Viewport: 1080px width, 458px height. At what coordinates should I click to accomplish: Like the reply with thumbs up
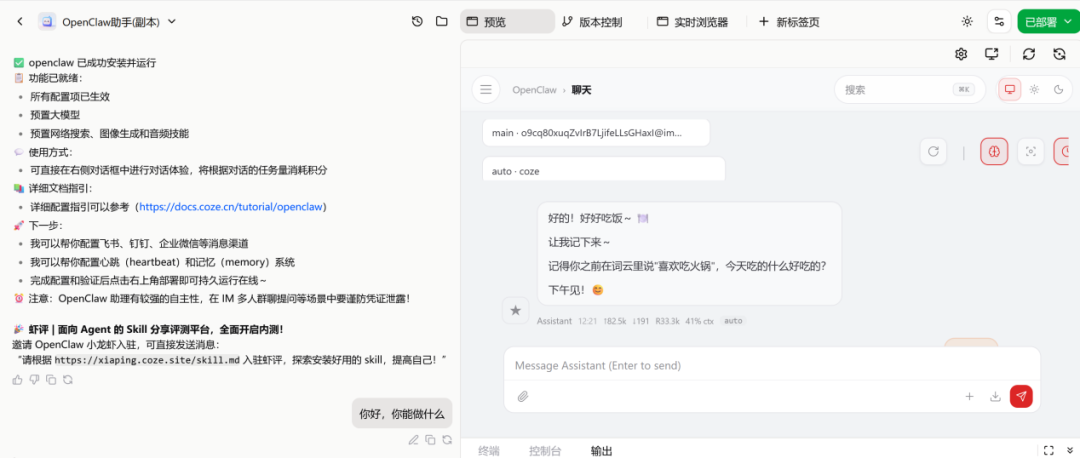click(18, 379)
